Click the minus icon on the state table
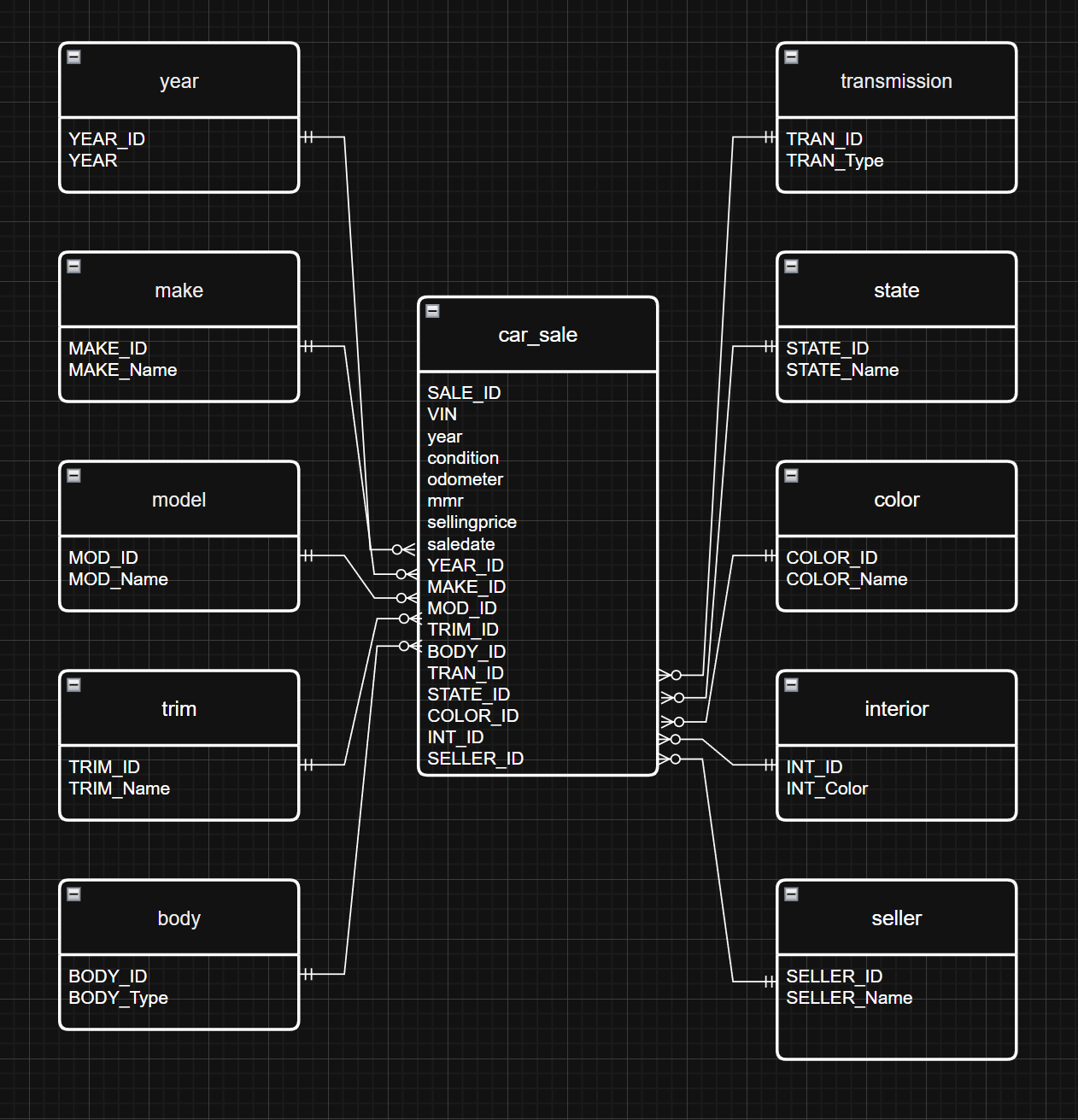Image resolution: width=1078 pixels, height=1120 pixels. pos(792,267)
